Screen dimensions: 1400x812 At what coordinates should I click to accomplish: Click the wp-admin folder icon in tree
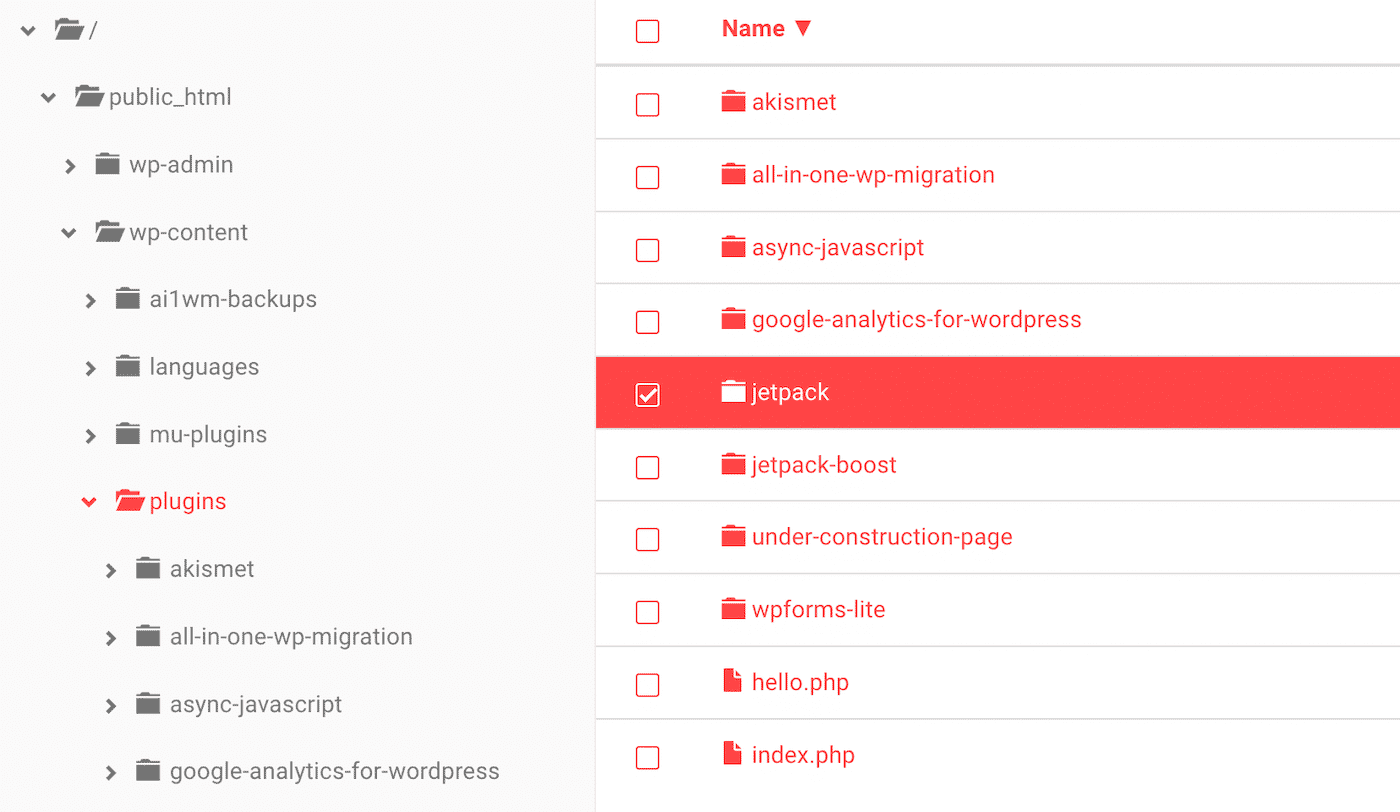tap(108, 164)
